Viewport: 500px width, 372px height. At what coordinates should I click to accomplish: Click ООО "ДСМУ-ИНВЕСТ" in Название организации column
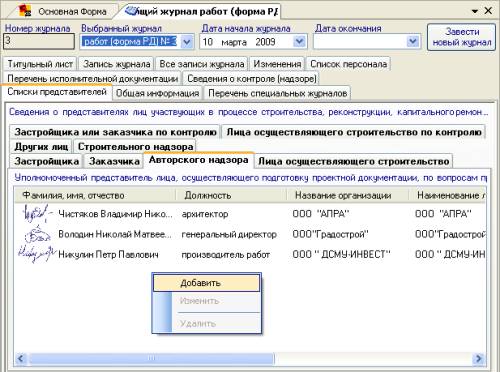[341, 255]
